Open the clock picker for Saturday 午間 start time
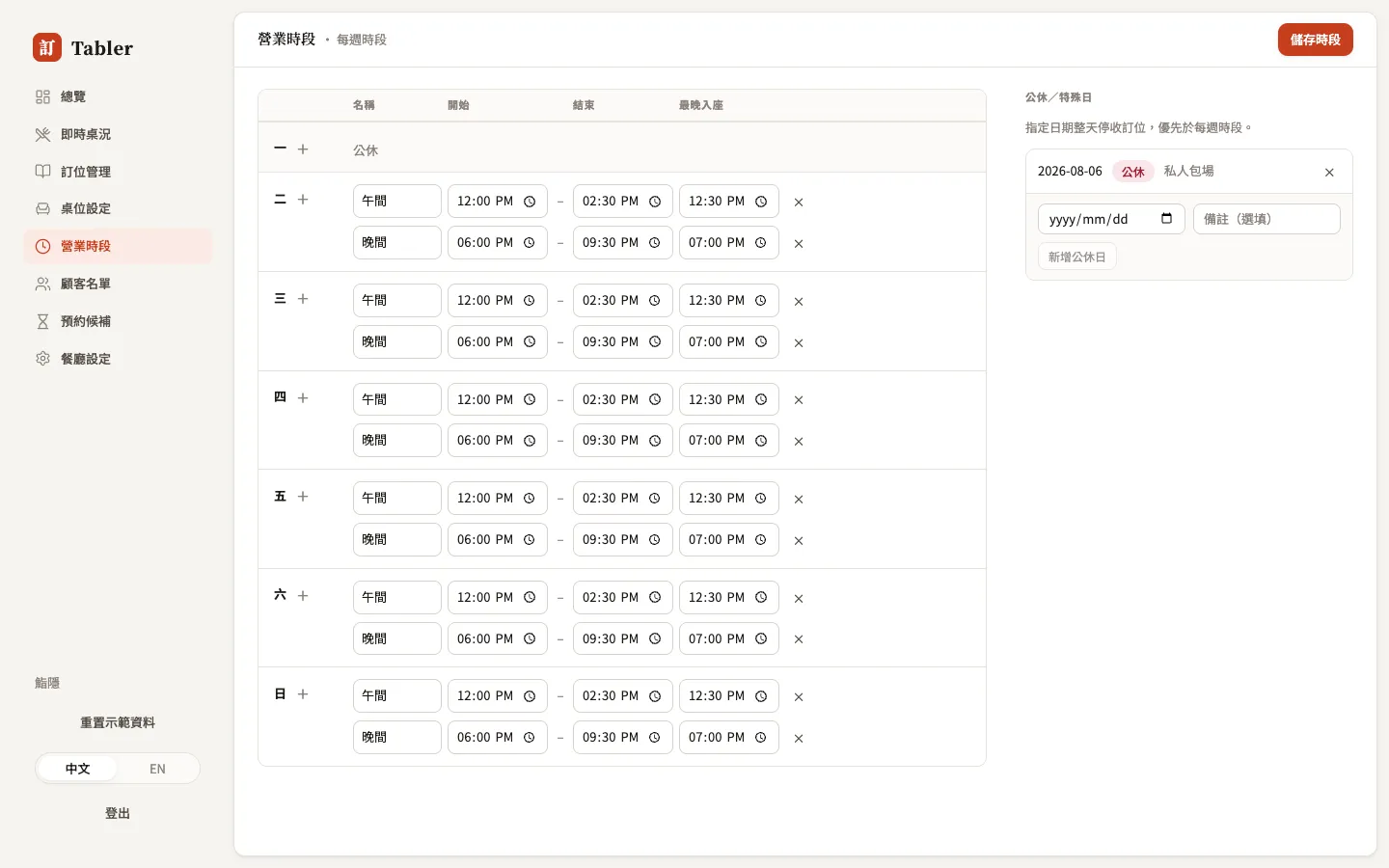1389x868 pixels. click(x=530, y=598)
